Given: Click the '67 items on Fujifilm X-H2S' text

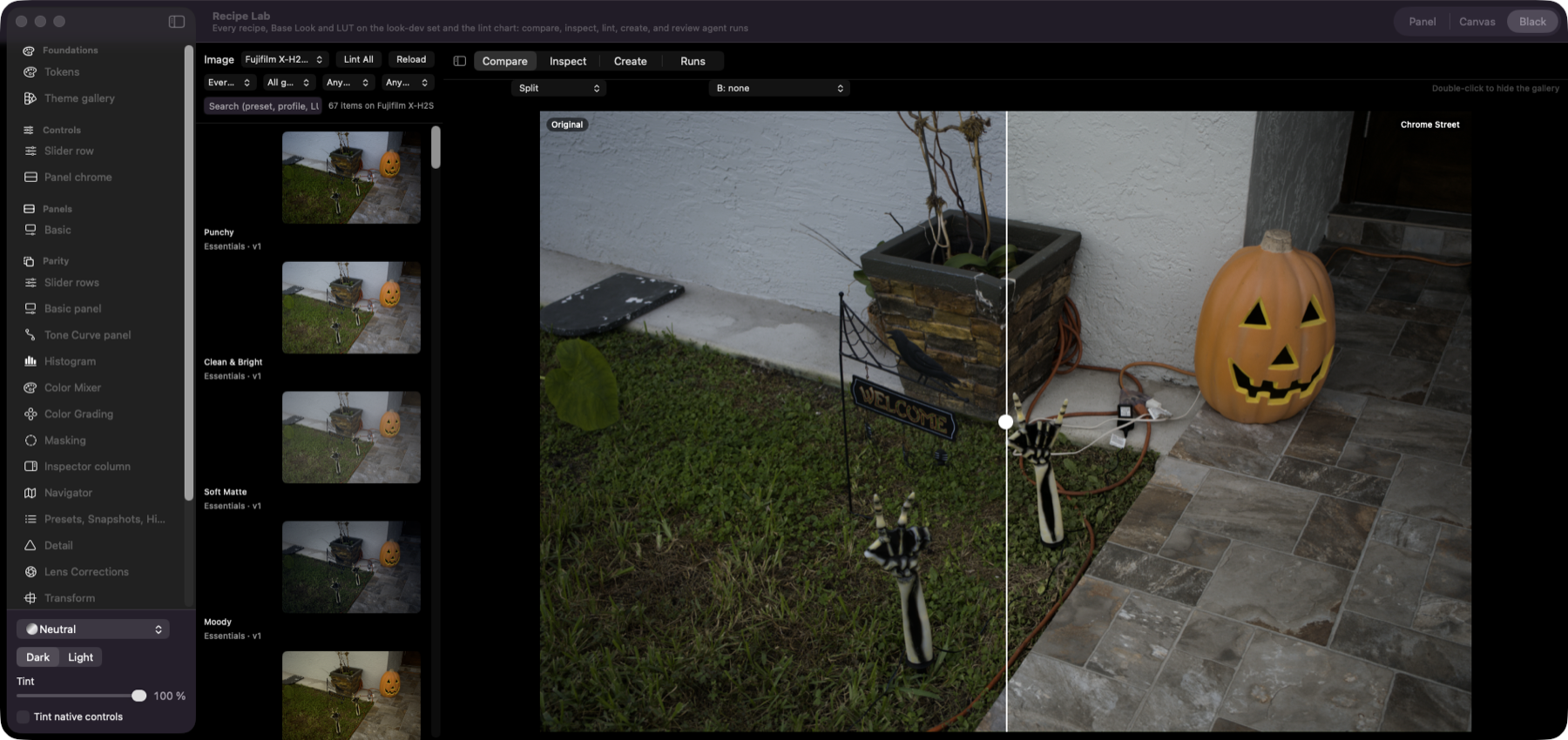Looking at the screenshot, I should [381, 106].
